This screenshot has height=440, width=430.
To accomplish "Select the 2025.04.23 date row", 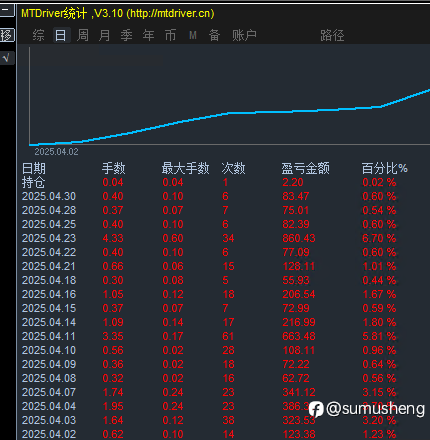I will point(49,238).
